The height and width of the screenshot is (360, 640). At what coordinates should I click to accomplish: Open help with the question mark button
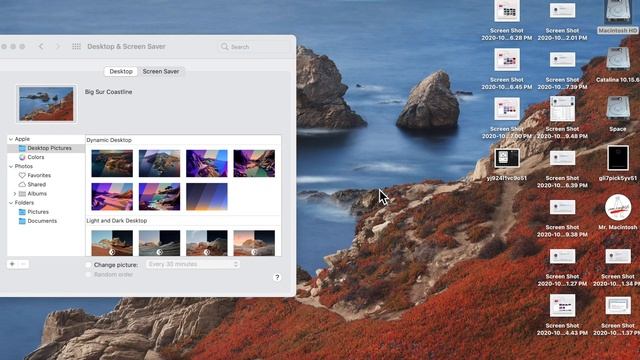coord(277,277)
